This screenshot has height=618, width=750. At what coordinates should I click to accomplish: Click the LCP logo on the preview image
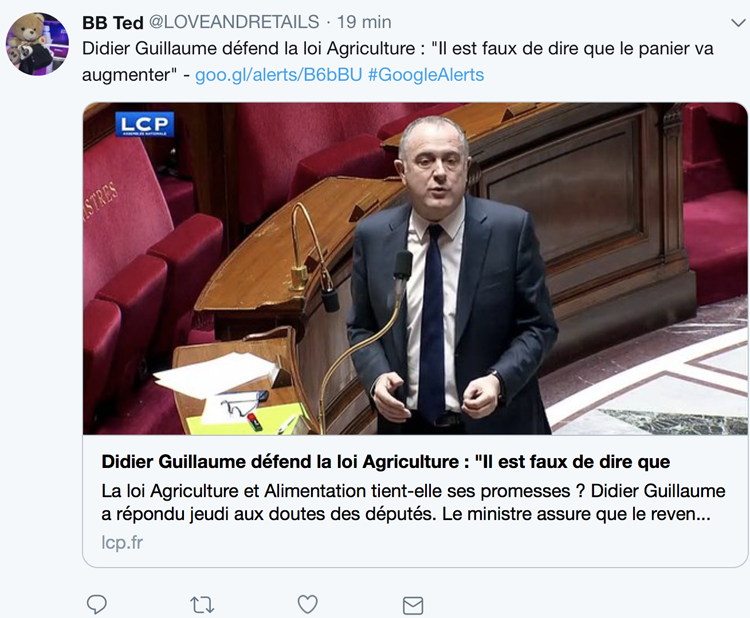click(144, 124)
